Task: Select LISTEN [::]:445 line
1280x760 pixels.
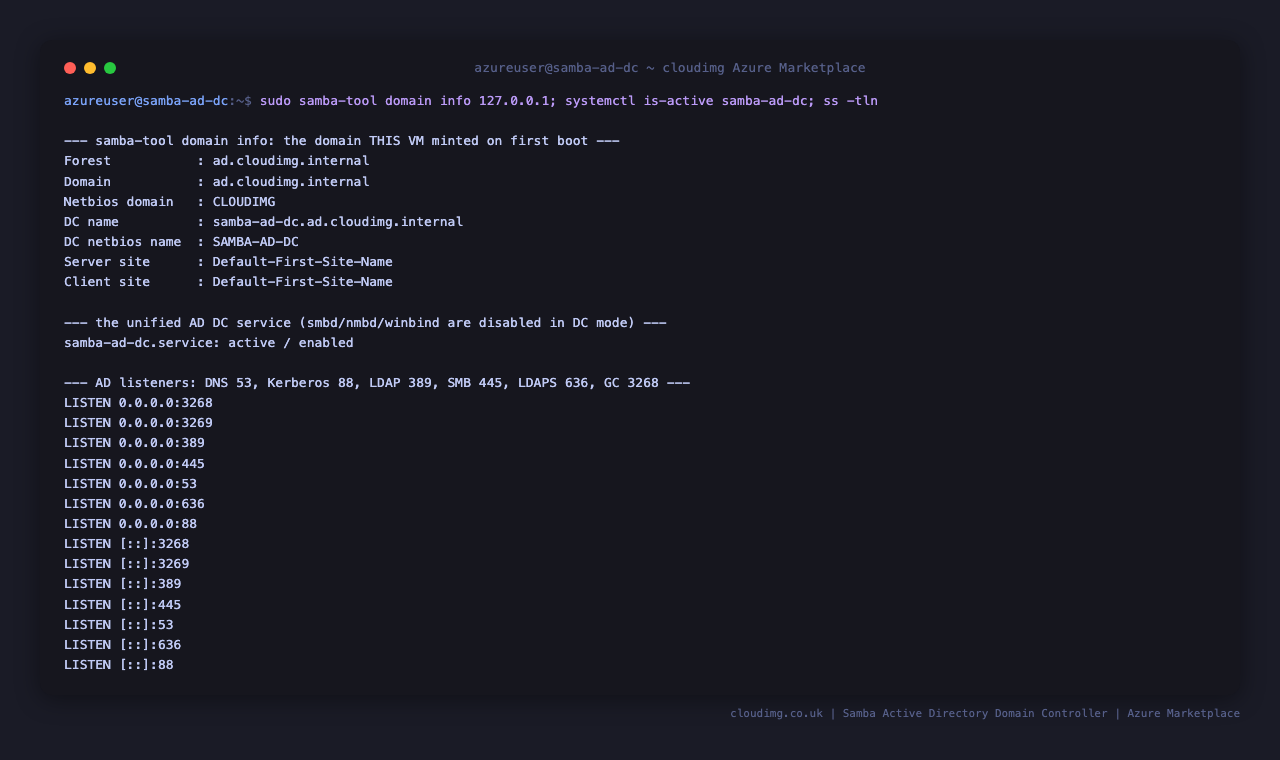Action: pos(123,605)
